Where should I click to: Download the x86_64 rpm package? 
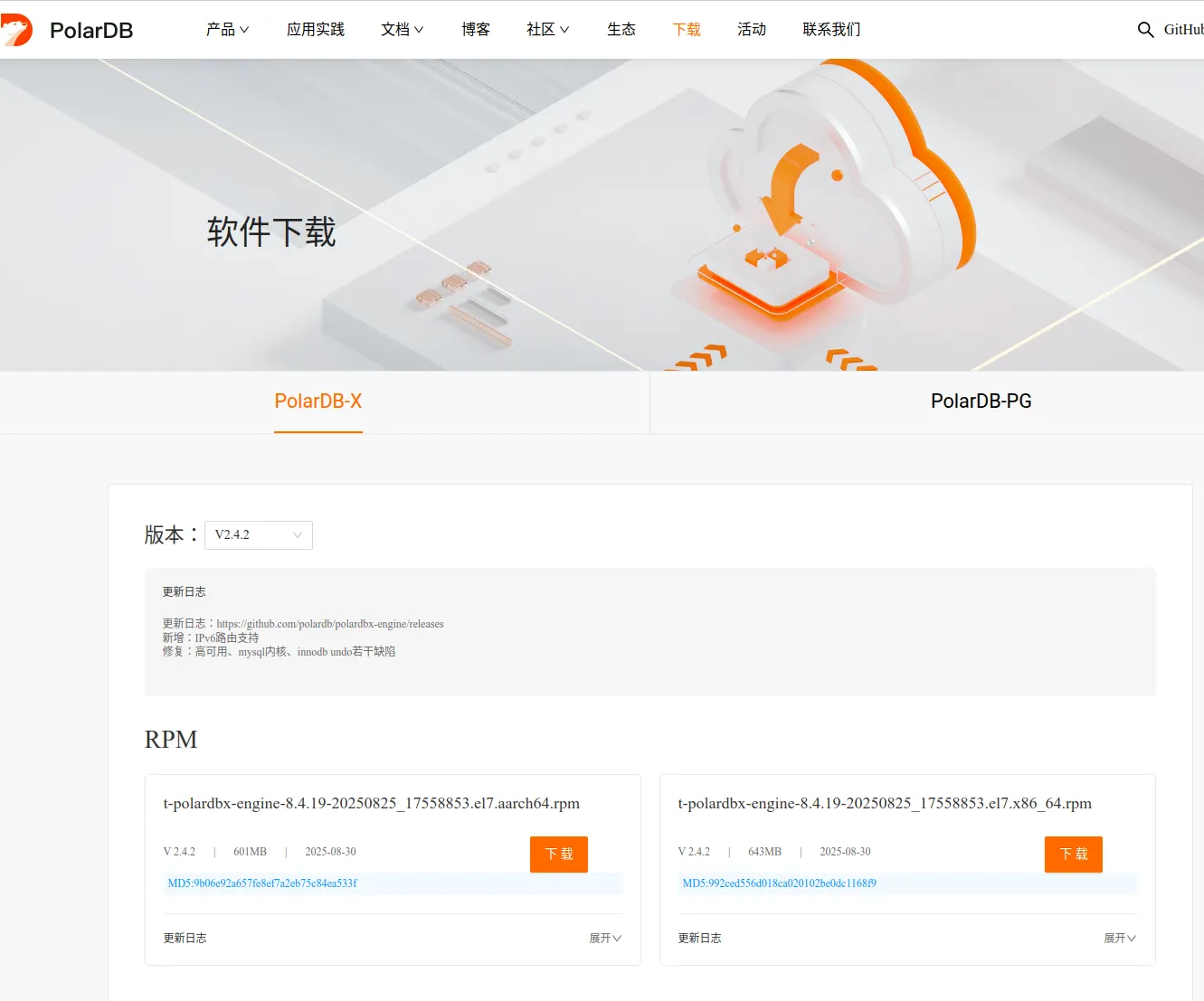(x=1074, y=855)
